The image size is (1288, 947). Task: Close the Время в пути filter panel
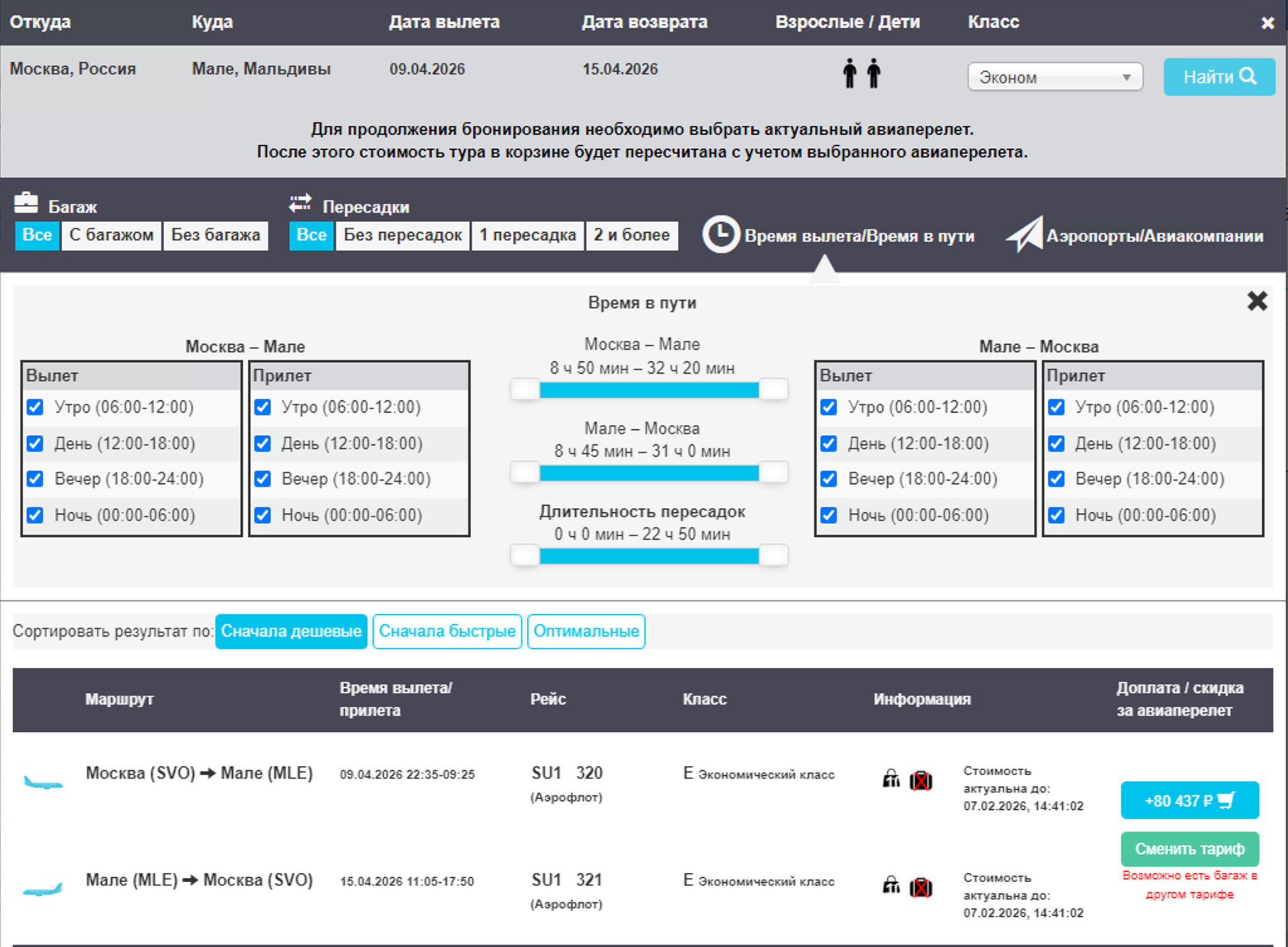tap(1257, 301)
